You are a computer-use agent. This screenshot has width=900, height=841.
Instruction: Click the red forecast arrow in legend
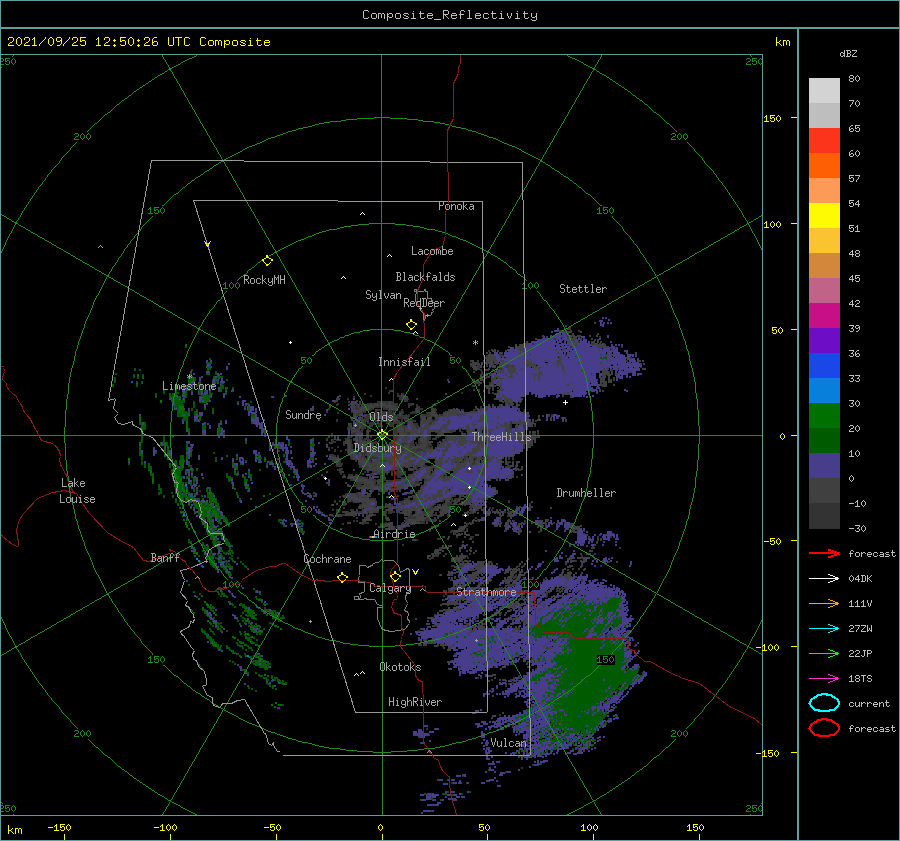pos(824,553)
